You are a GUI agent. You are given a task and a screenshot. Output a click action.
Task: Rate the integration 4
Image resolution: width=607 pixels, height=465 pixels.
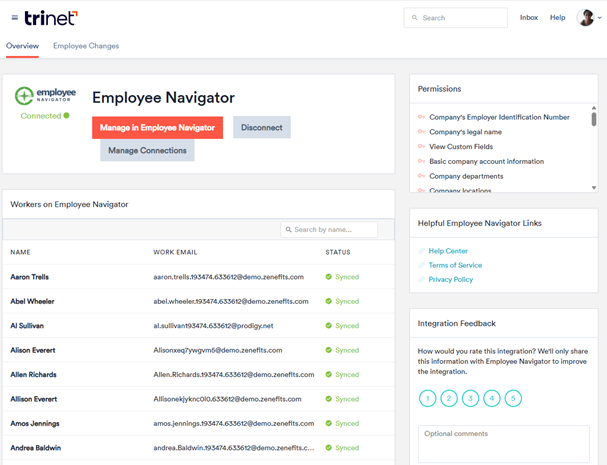coord(492,398)
